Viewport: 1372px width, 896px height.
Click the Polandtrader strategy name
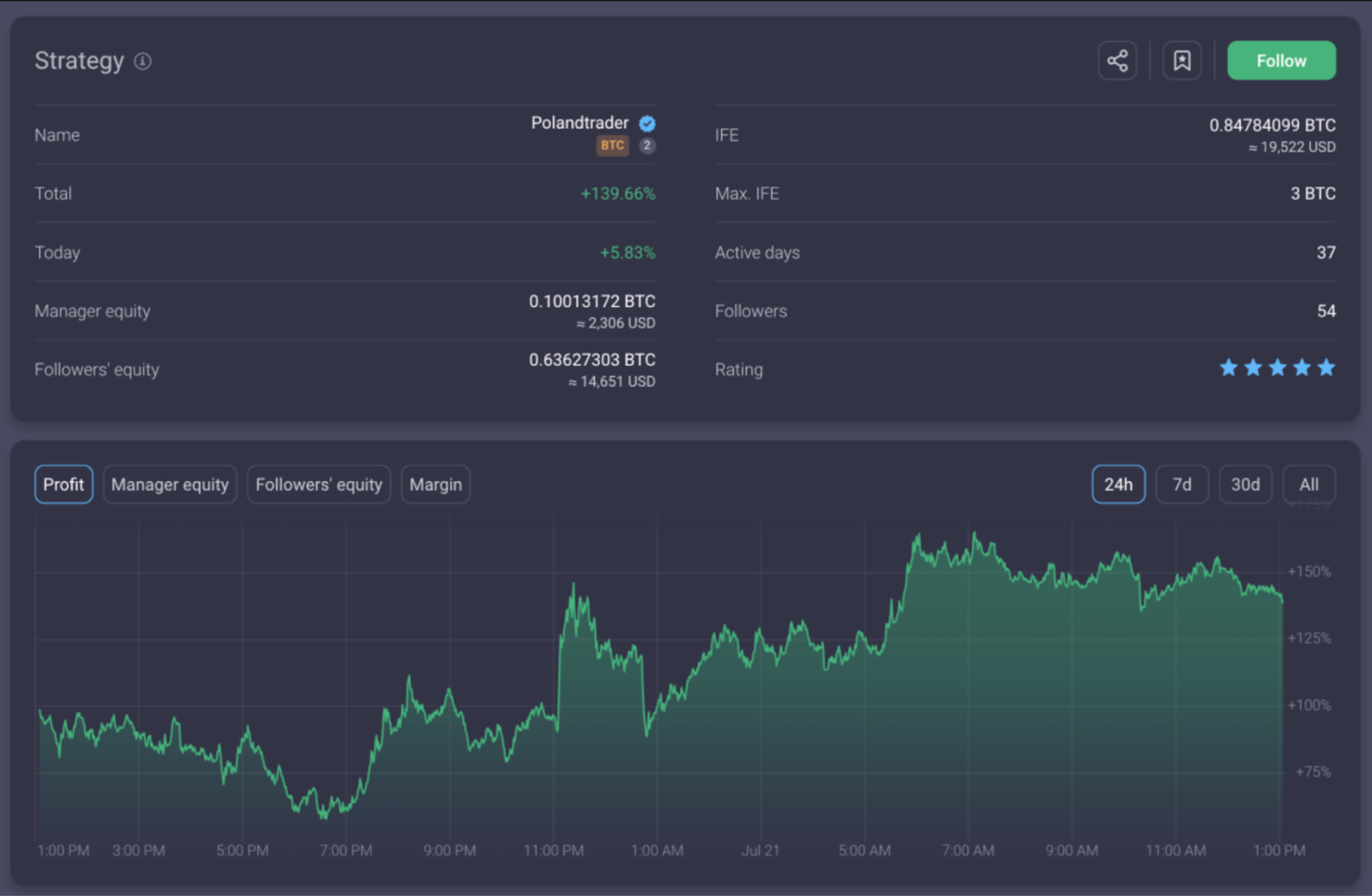[580, 123]
